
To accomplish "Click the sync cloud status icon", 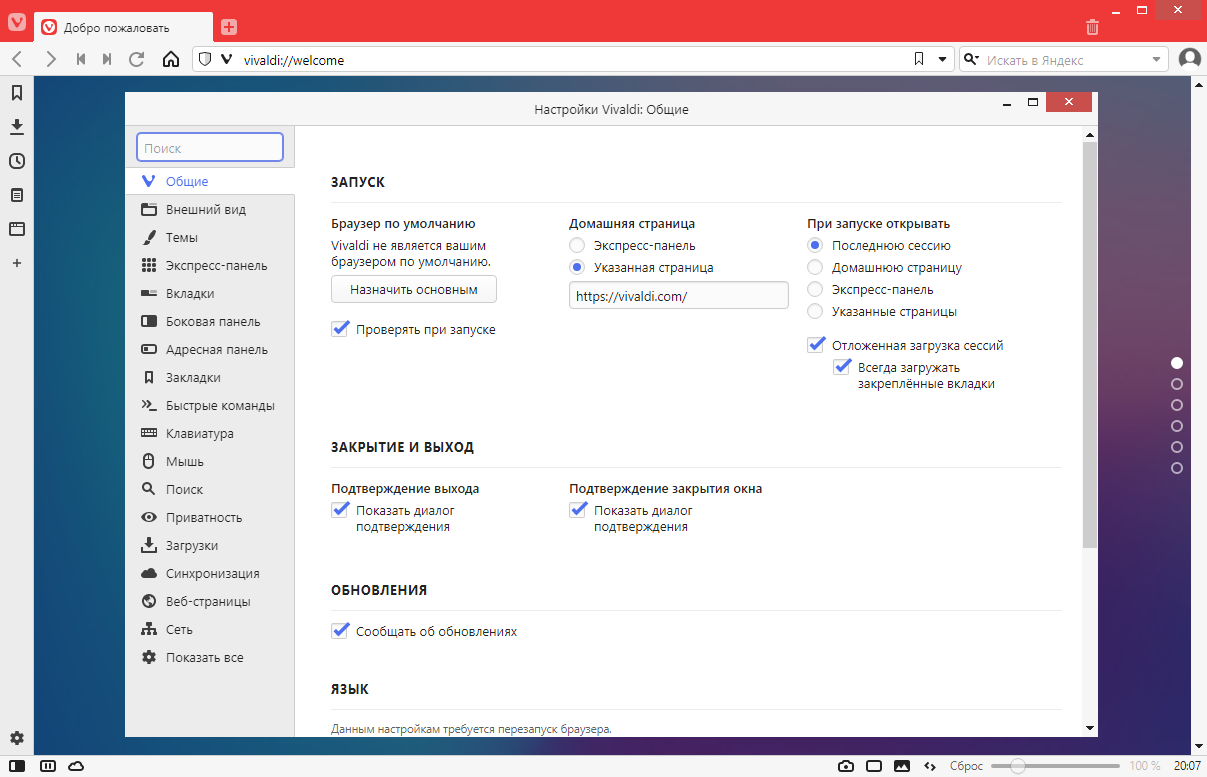I will (x=76, y=766).
